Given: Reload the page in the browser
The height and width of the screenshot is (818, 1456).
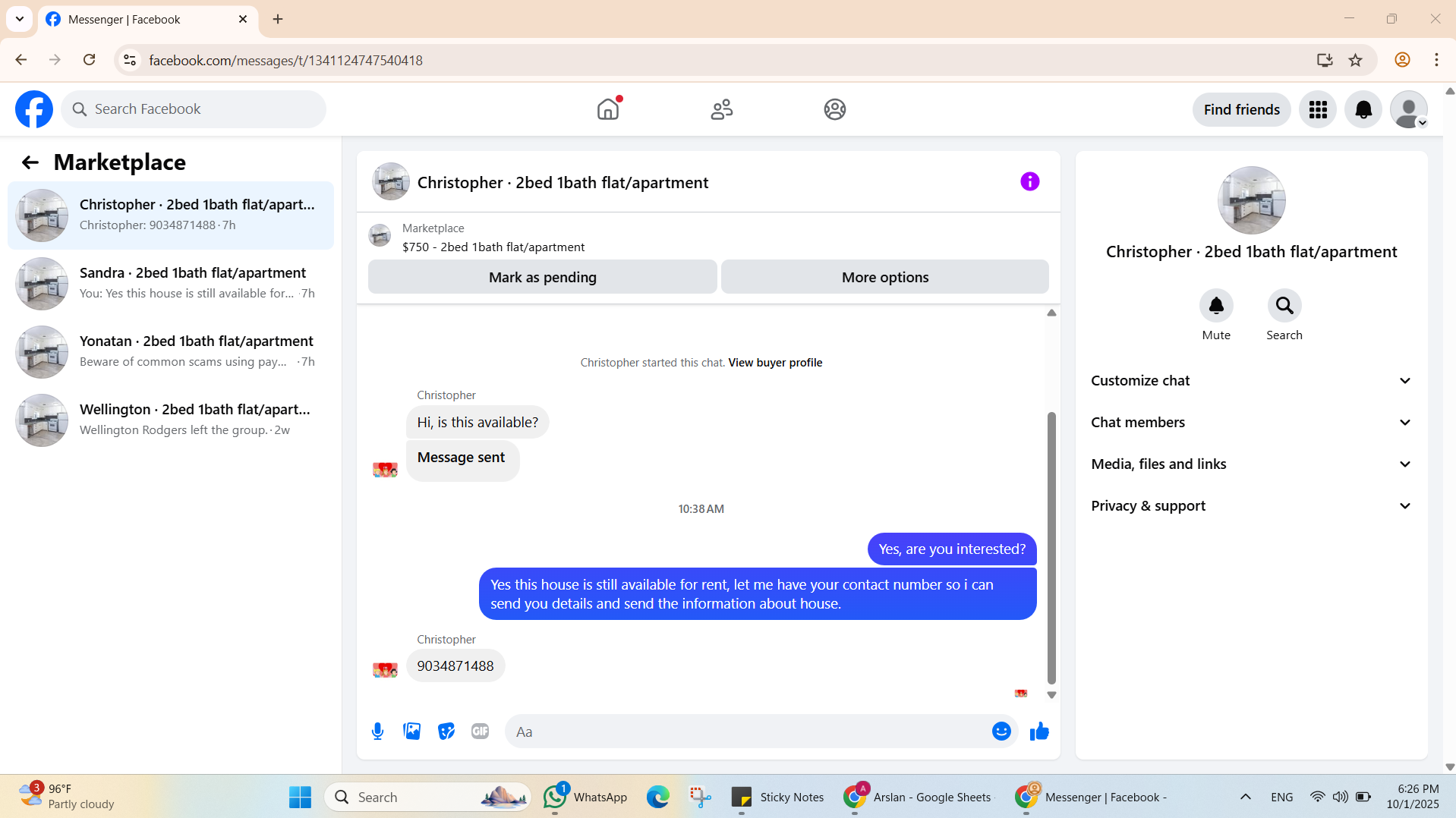Looking at the screenshot, I should [x=89, y=60].
